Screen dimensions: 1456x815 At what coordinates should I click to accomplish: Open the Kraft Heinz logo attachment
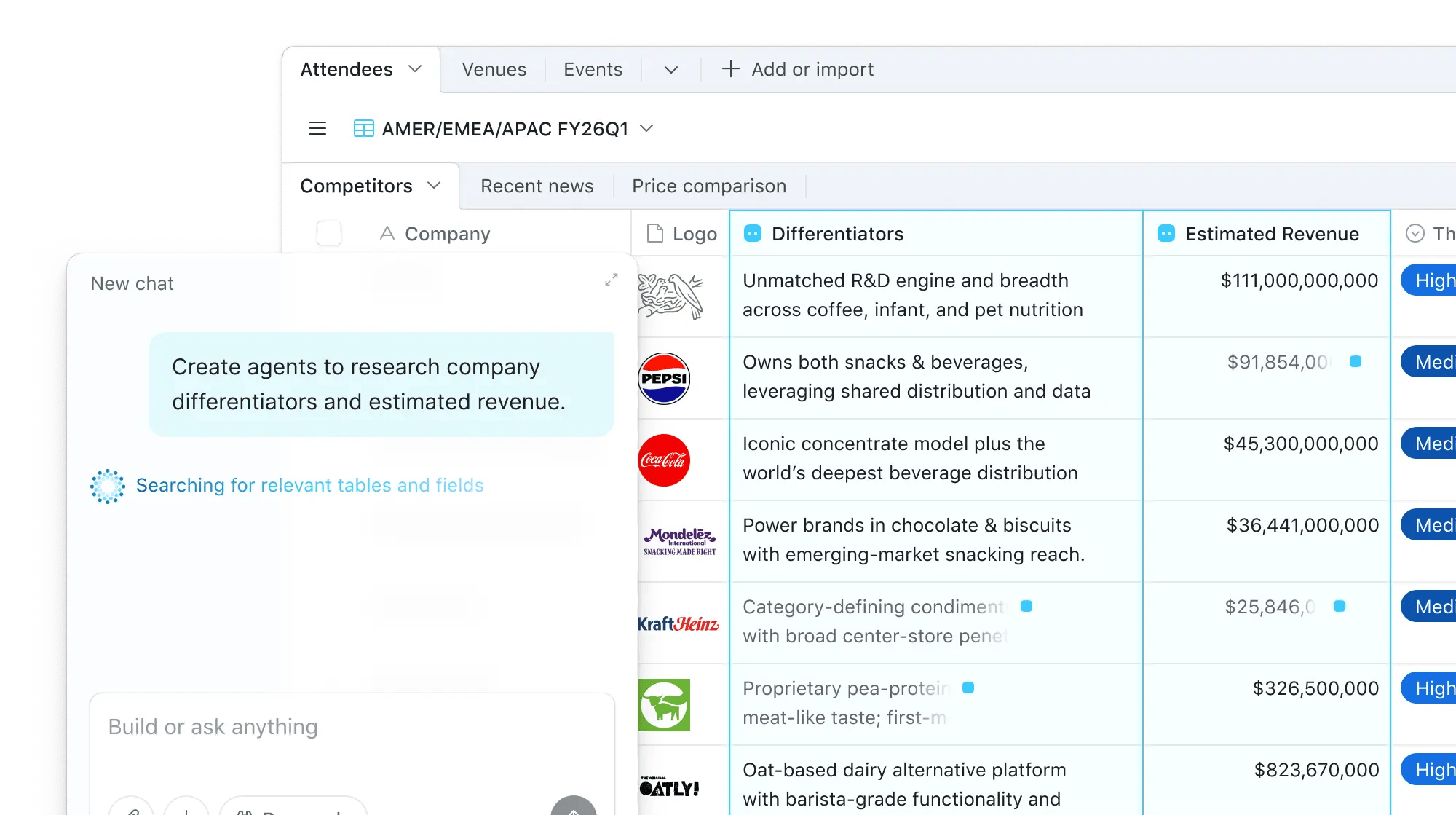(678, 623)
